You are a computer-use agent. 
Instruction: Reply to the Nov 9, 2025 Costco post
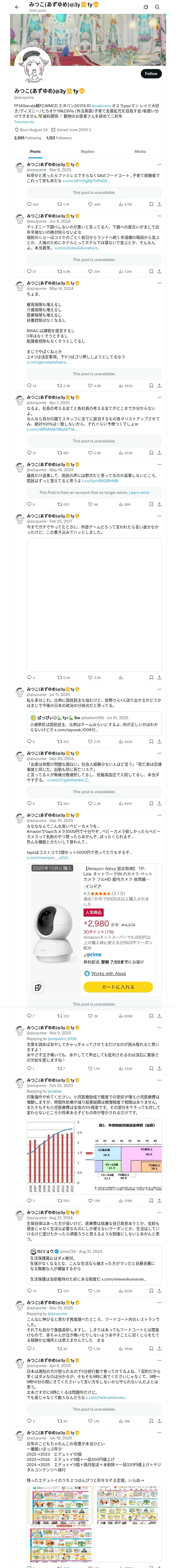29,205
